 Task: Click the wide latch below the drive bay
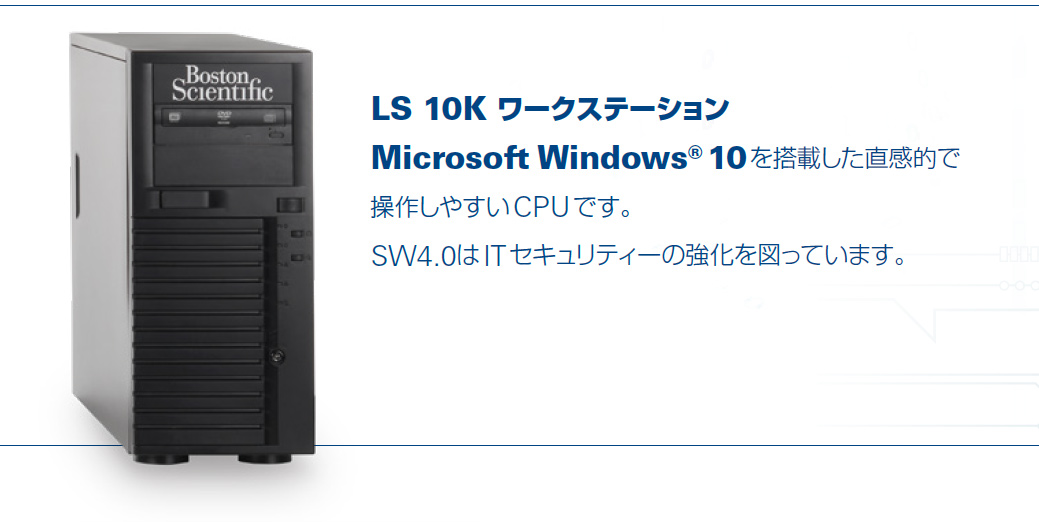click(186, 199)
